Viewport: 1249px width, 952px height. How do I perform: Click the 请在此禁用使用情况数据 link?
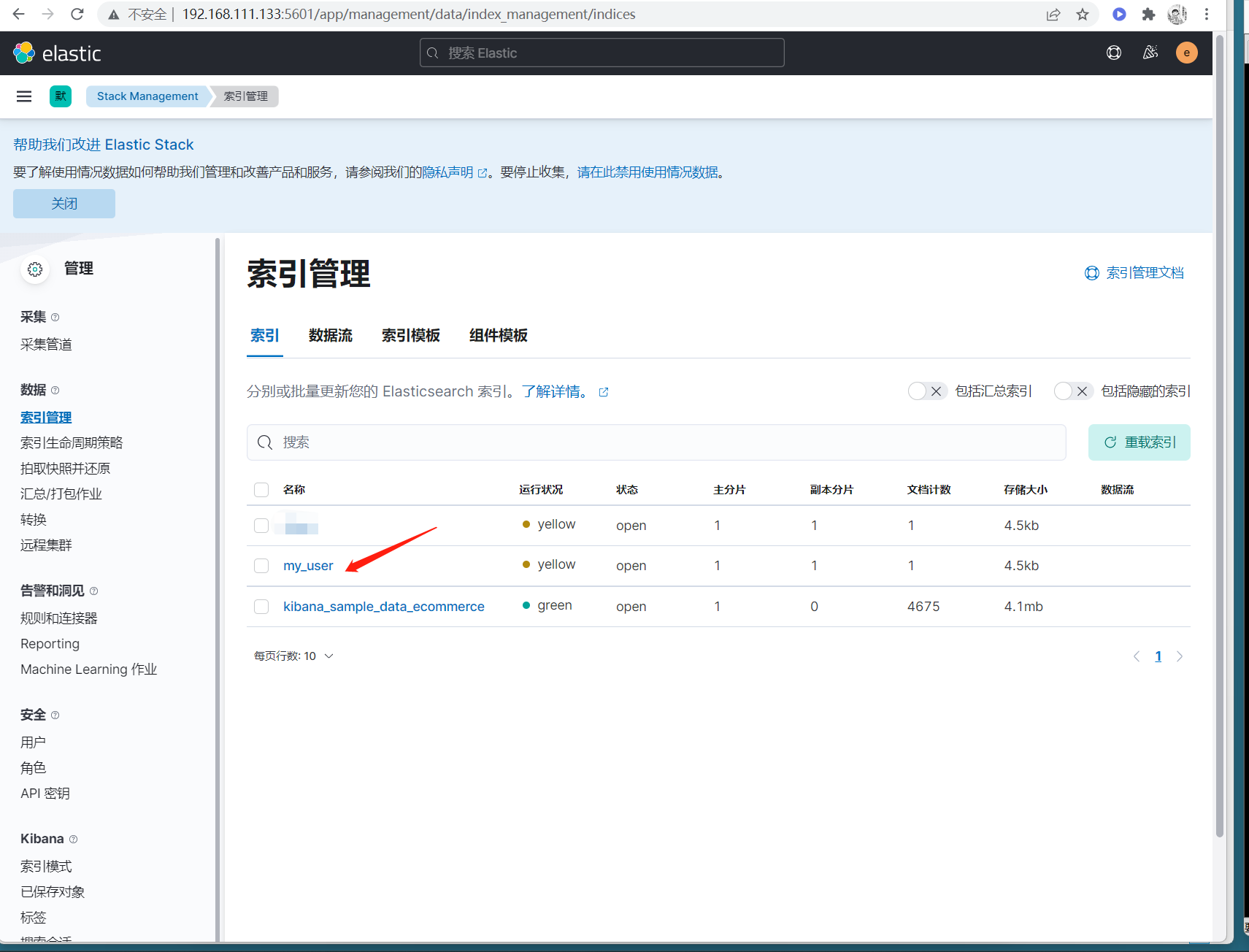(x=647, y=172)
